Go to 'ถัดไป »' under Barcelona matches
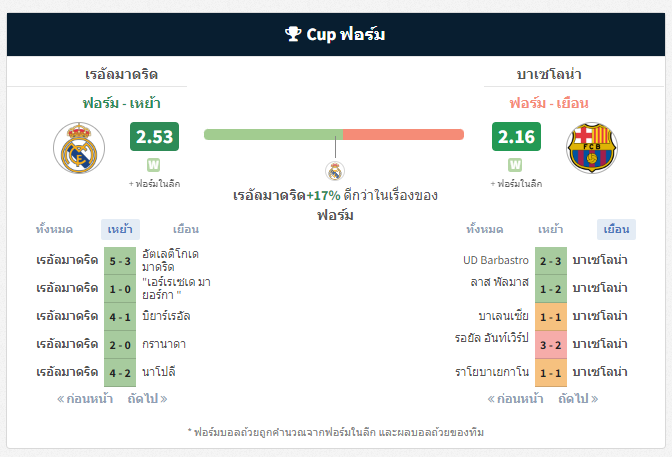This screenshot has height=457, width=672. [578, 399]
